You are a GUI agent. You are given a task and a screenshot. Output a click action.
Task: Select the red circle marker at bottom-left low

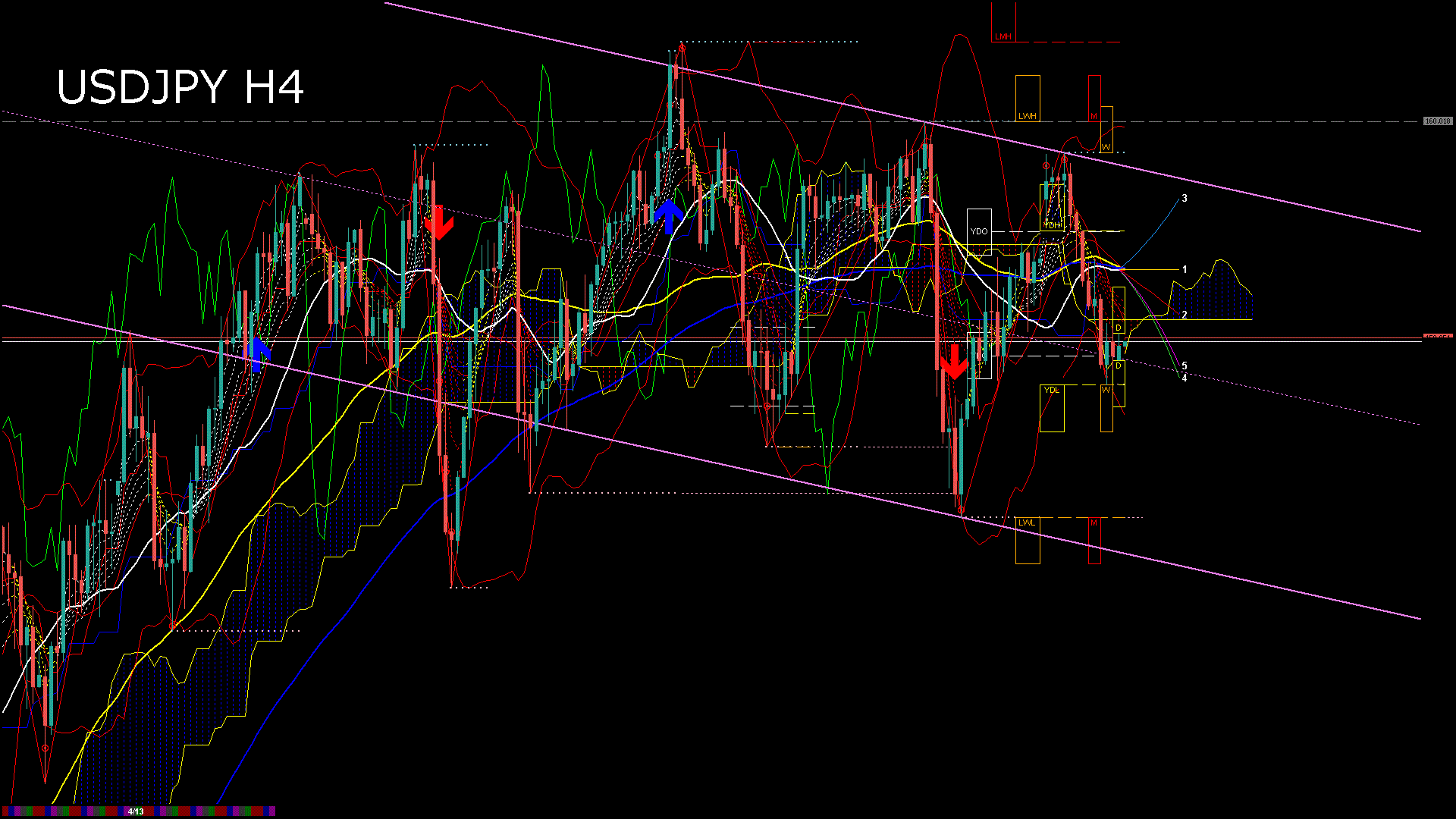click(x=45, y=748)
